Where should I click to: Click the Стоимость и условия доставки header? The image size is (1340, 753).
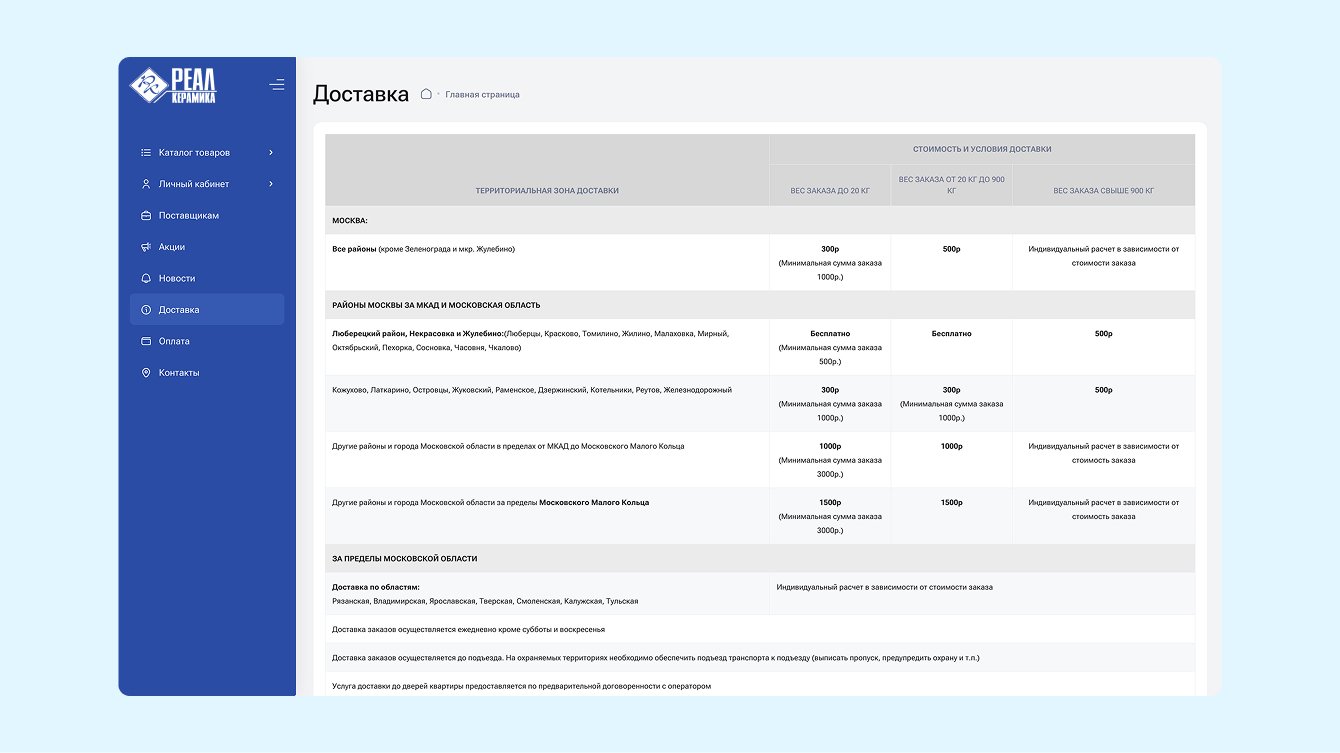(982, 149)
